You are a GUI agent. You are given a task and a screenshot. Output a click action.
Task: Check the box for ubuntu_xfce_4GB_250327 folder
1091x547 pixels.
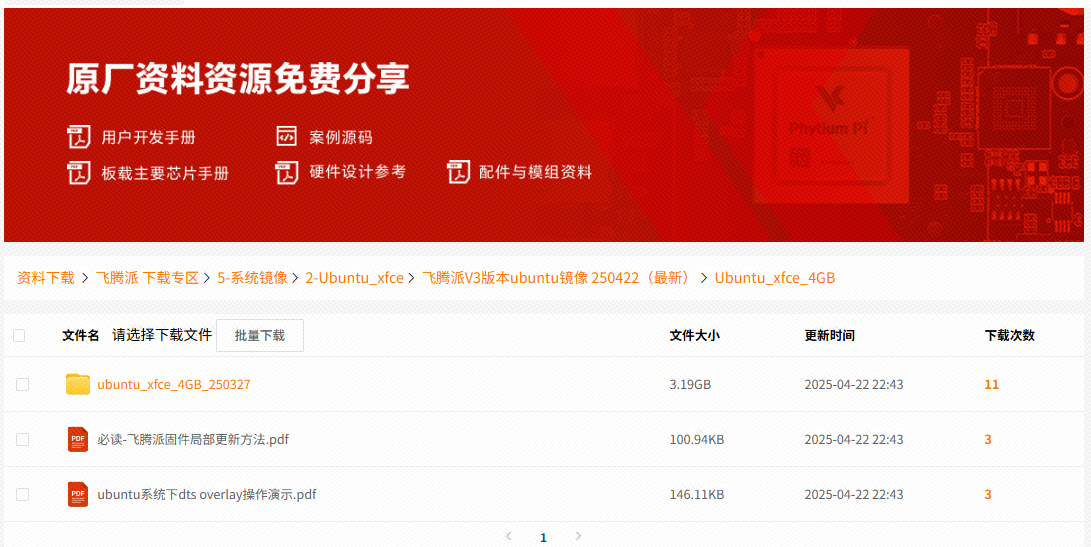click(23, 385)
